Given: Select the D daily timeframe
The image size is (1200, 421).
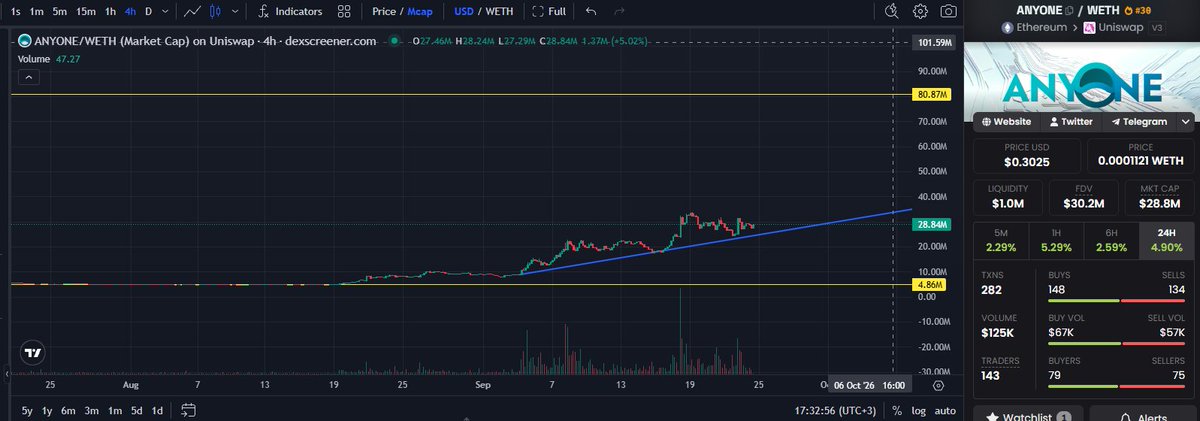Looking at the screenshot, I should coord(149,11).
